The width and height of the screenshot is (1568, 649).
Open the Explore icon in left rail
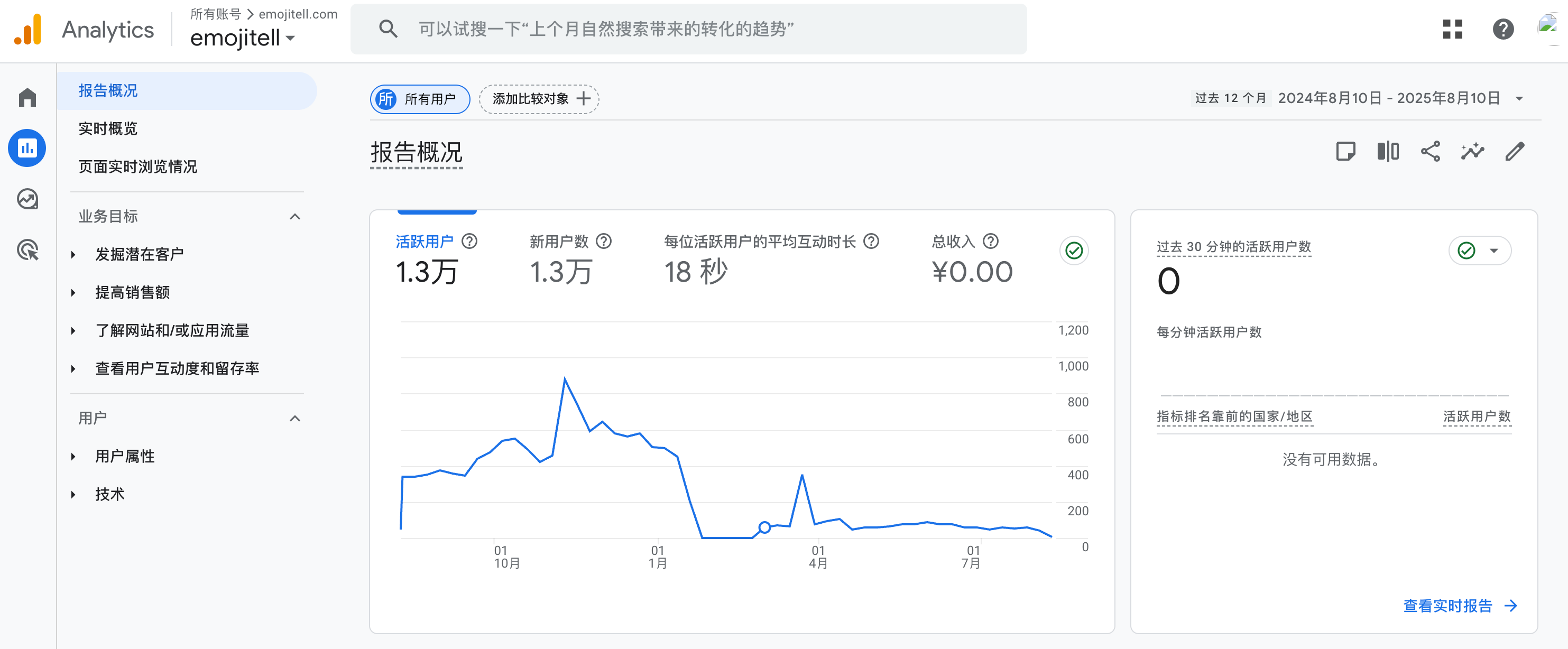tap(27, 199)
